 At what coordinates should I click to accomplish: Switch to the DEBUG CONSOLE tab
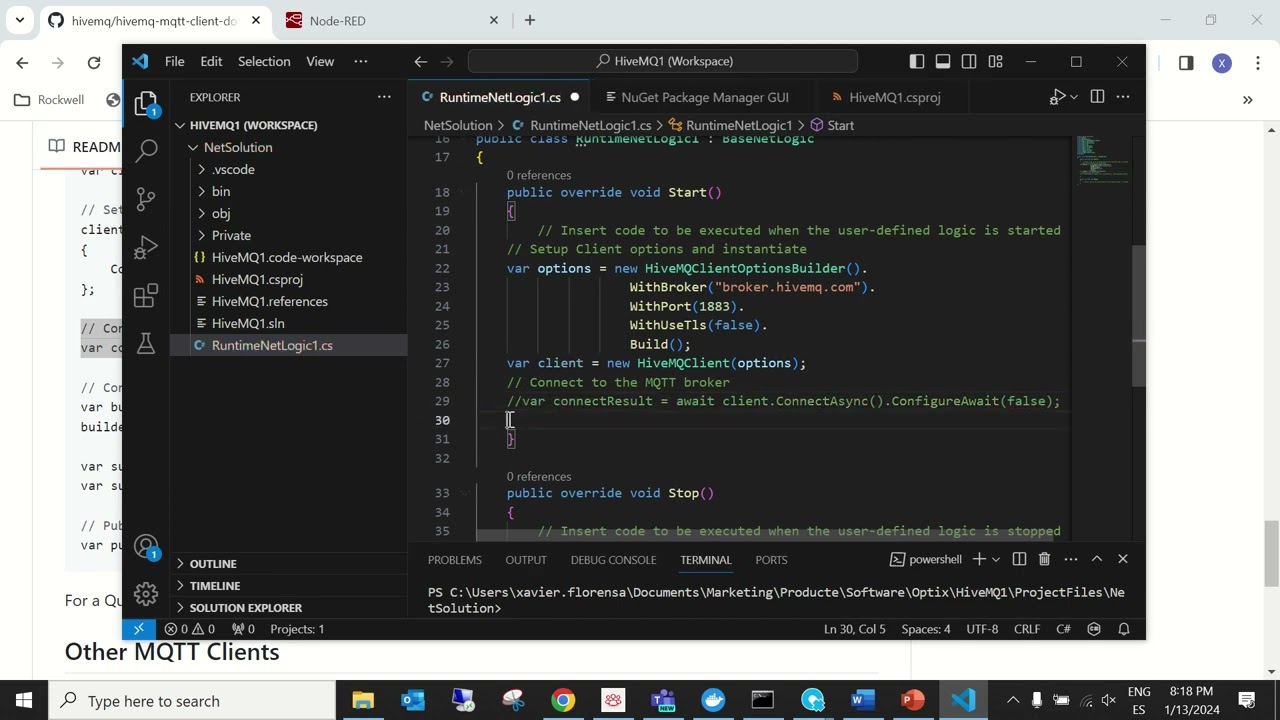click(x=613, y=560)
